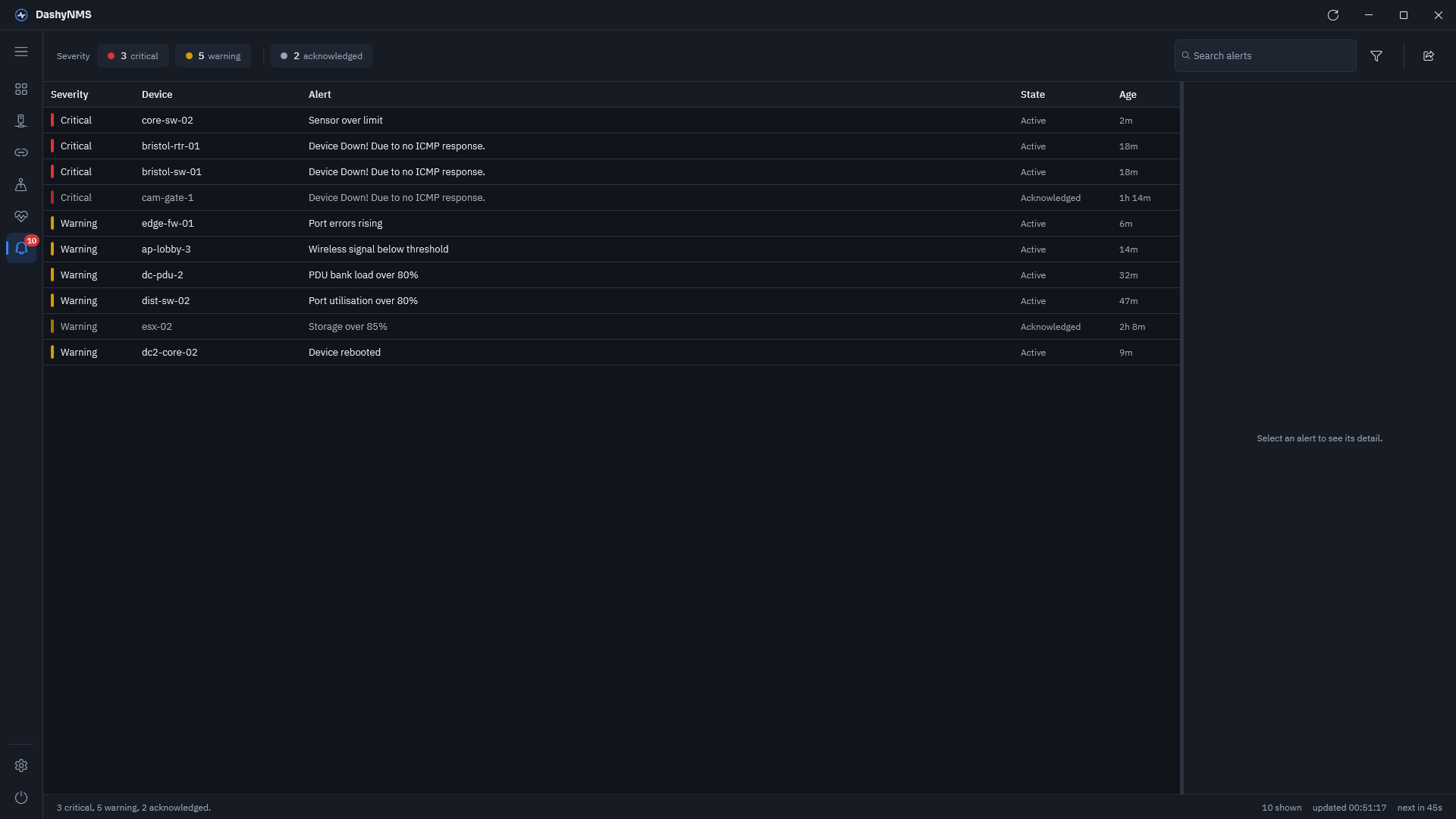Click the Acknowledged state for esx-02
Screen dimensions: 1456x819
1050,327
